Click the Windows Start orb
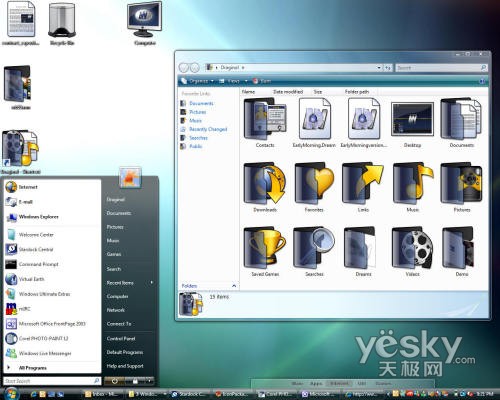The height and width of the screenshot is (400, 500). pyautogui.click(x=11, y=393)
